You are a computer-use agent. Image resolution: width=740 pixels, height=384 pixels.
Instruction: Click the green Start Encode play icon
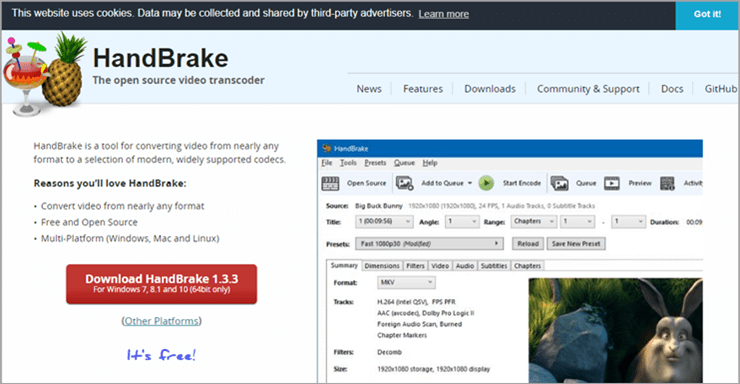click(486, 183)
